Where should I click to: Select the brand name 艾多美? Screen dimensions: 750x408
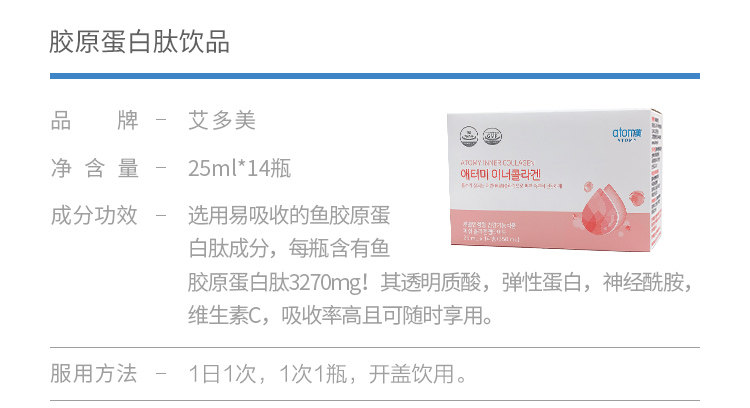pyautogui.click(x=222, y=120)
